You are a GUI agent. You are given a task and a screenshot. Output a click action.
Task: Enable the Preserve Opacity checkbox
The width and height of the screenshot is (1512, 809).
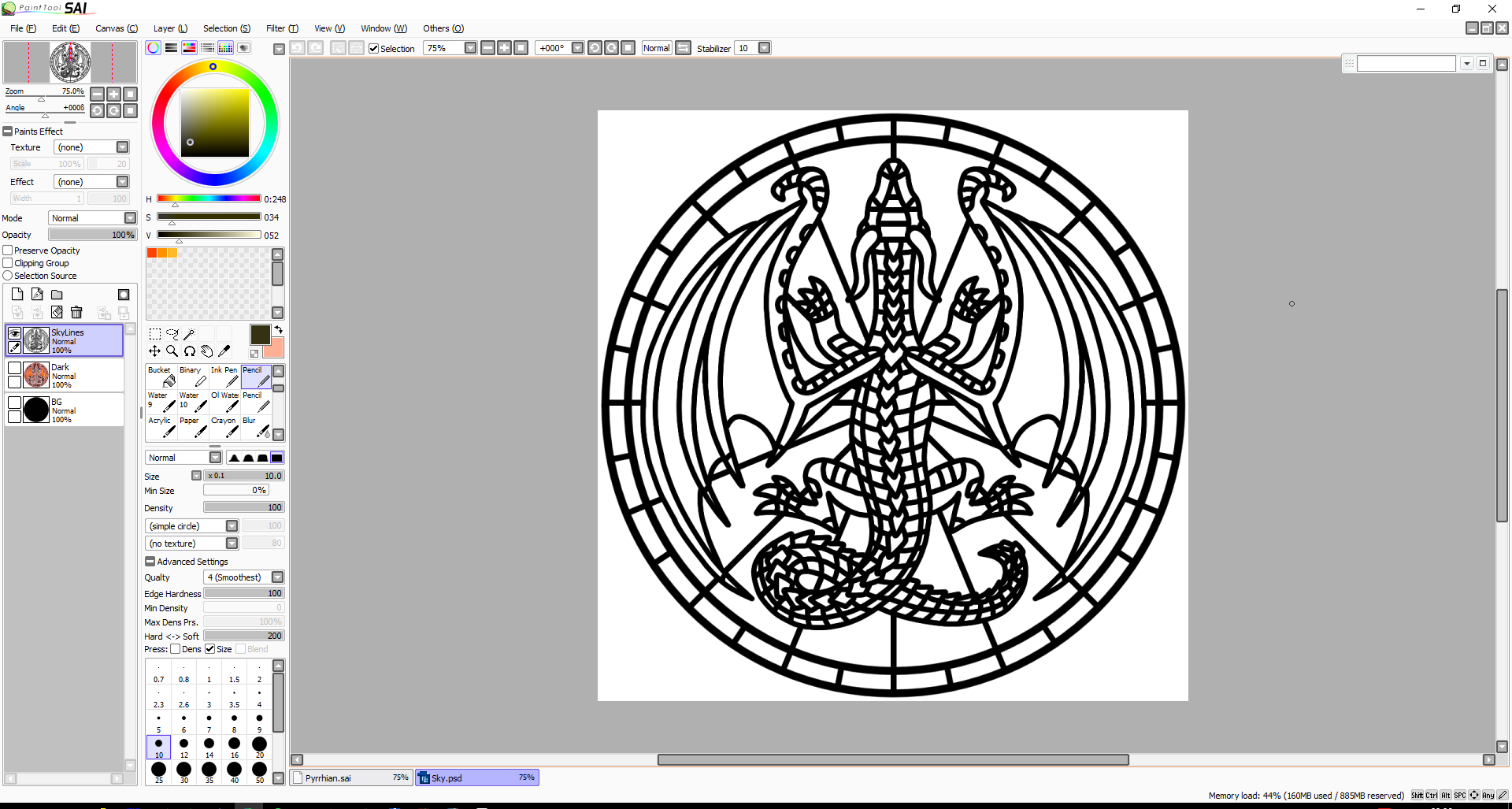(x=8, y=250)
